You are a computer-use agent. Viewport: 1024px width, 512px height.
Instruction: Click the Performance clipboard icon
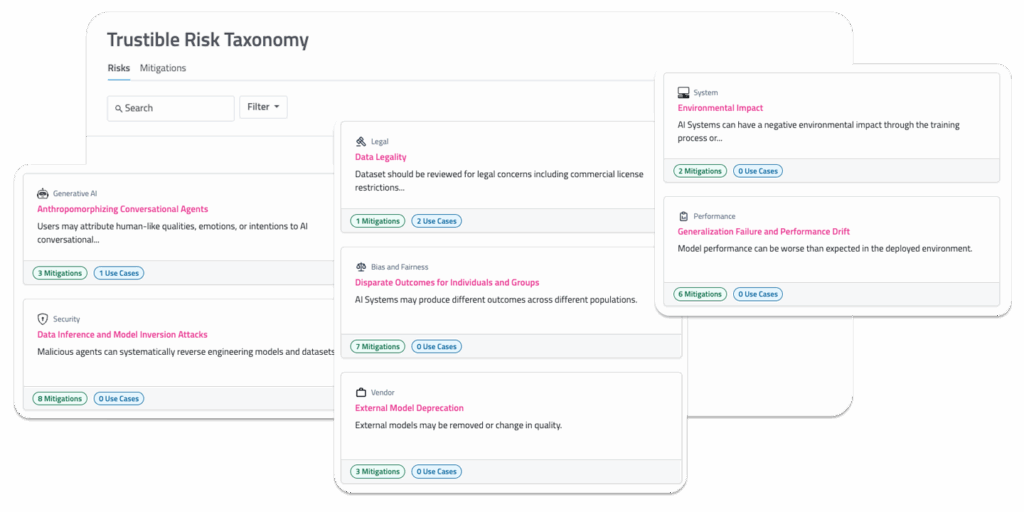click(x=683, y=216)
